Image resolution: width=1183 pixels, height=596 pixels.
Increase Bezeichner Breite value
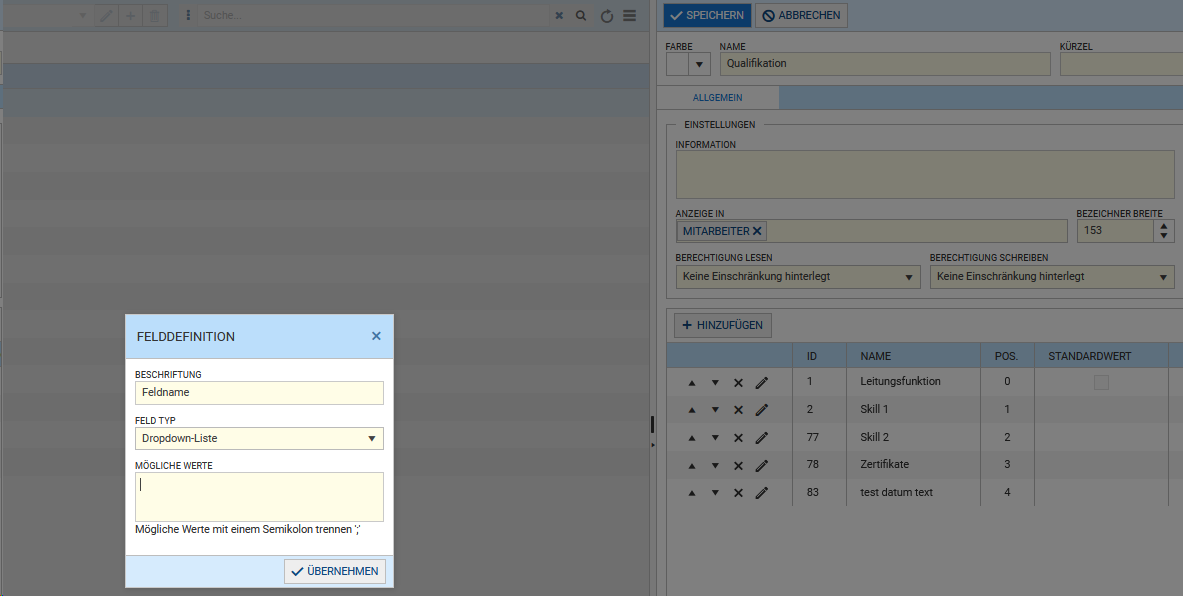tap(1164, 226)
